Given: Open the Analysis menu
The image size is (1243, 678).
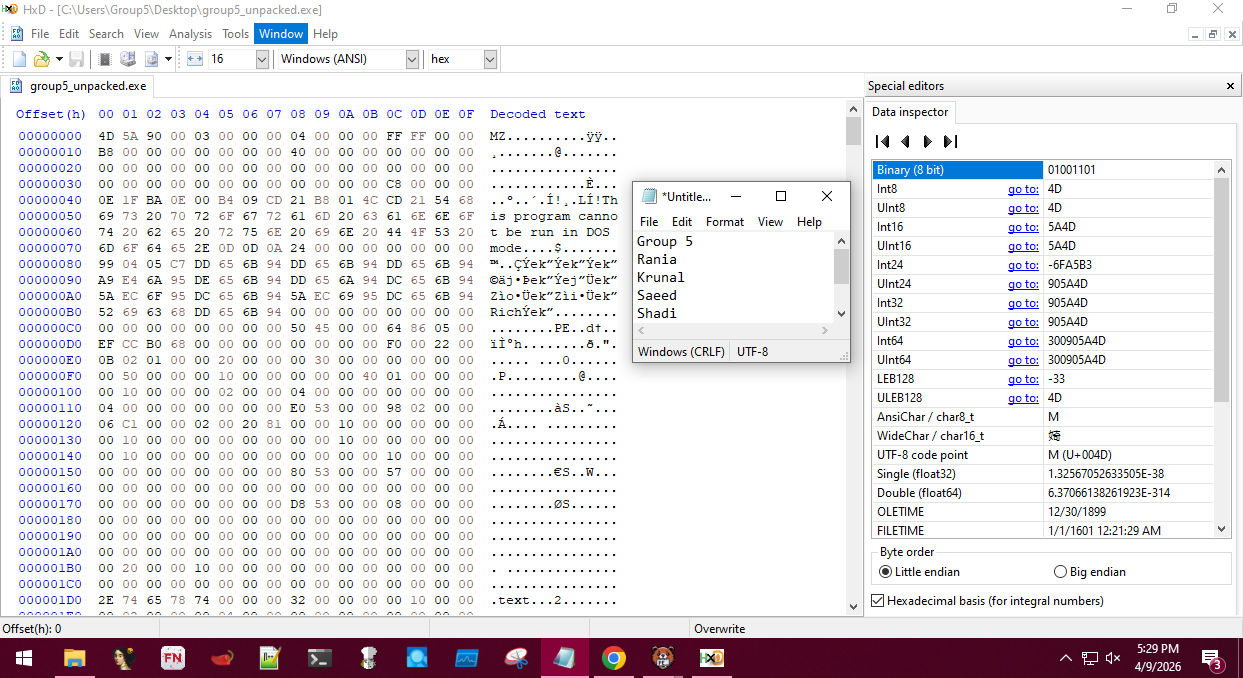Looking at the screenshot, I should [190, 34].
